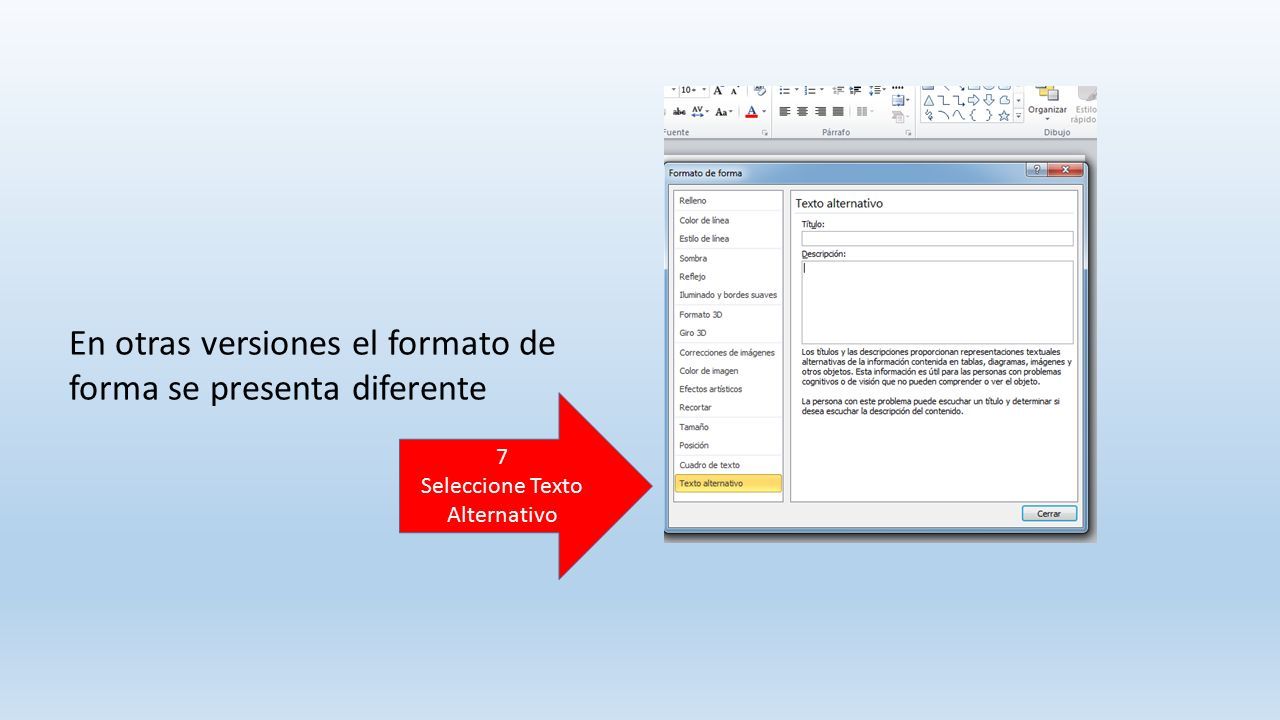This screenshot has width=1280, height=720.
Task: Open line spacing options
Action: [x=876, y=91]
